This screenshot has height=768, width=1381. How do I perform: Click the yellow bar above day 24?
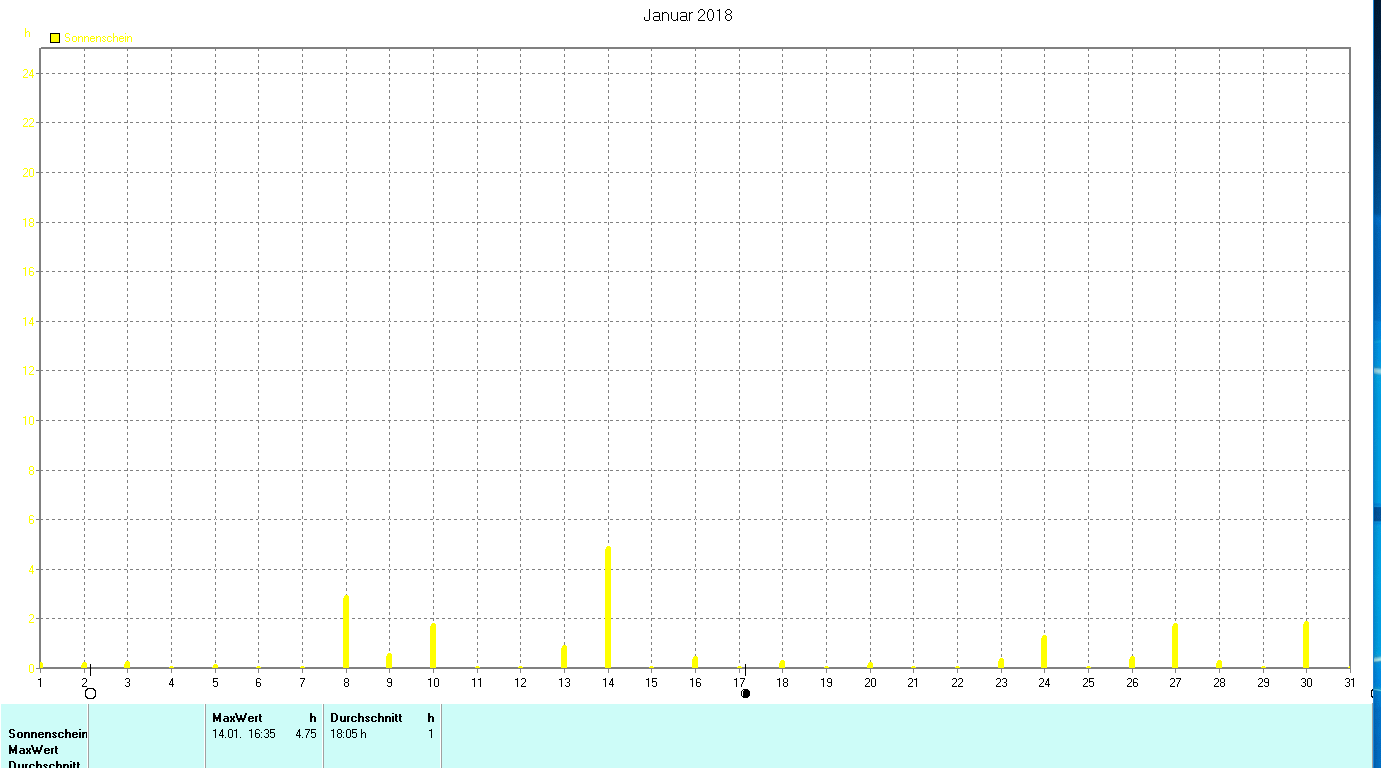click(x=1044, y=651)
